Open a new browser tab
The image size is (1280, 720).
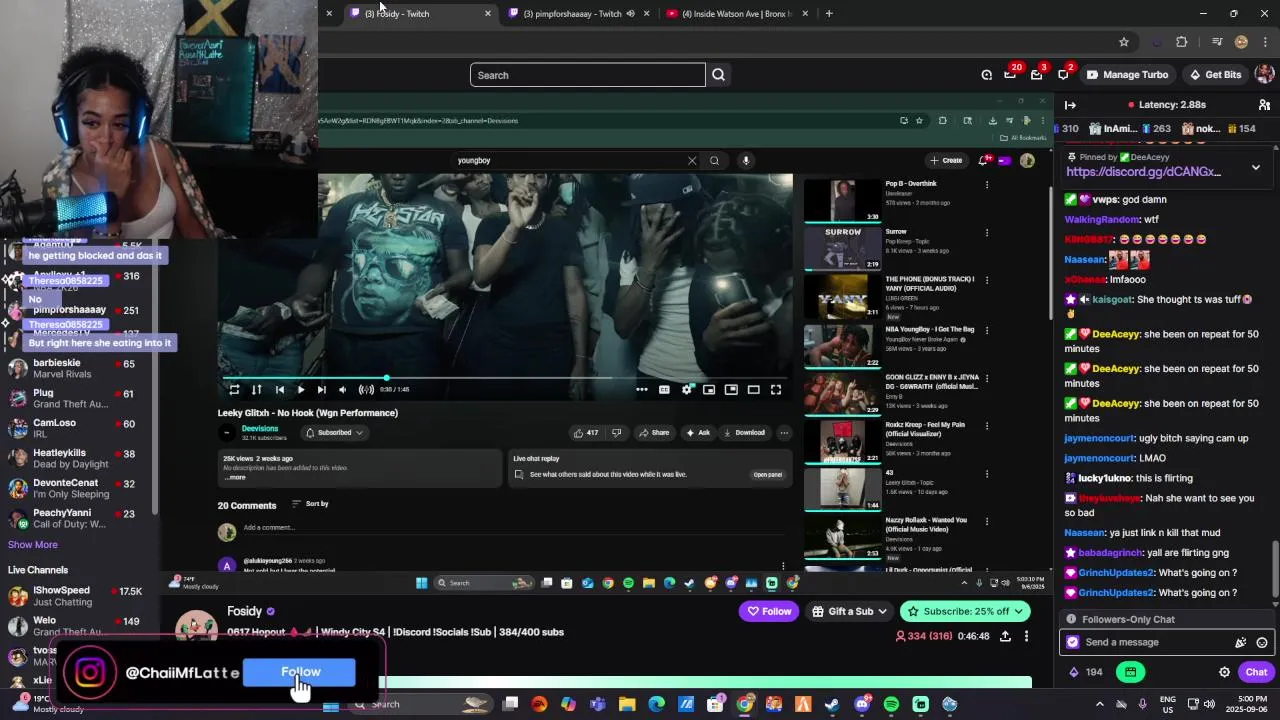[829, 14]
